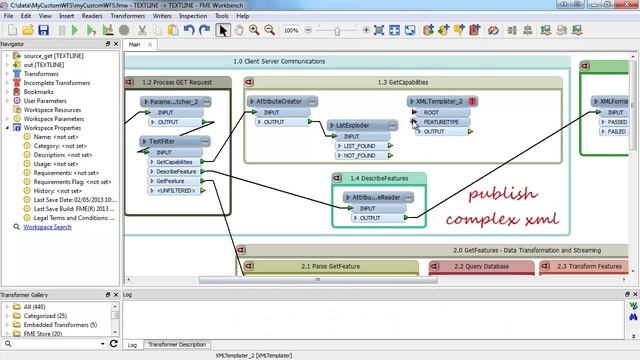
Task: Paste using the clipboard icon
Action: point(173,30)
